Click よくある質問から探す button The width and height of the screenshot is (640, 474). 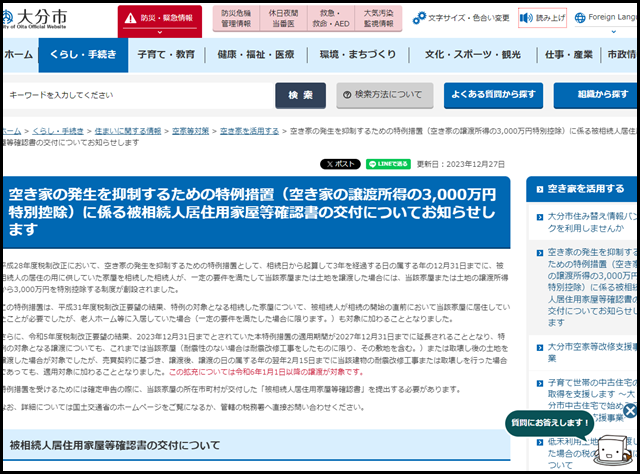(493, 96)
